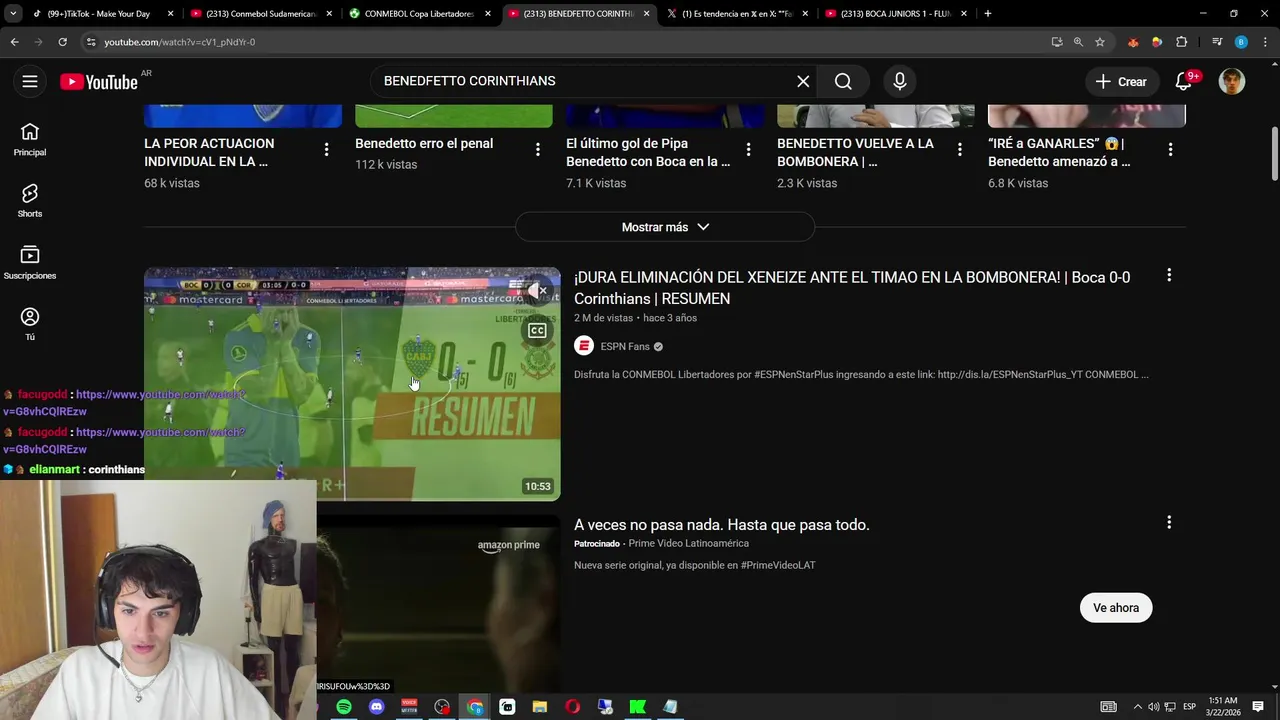The image size is (1280, 720).
Task: Toggle captions on the video preview
Action: [537, 331]
